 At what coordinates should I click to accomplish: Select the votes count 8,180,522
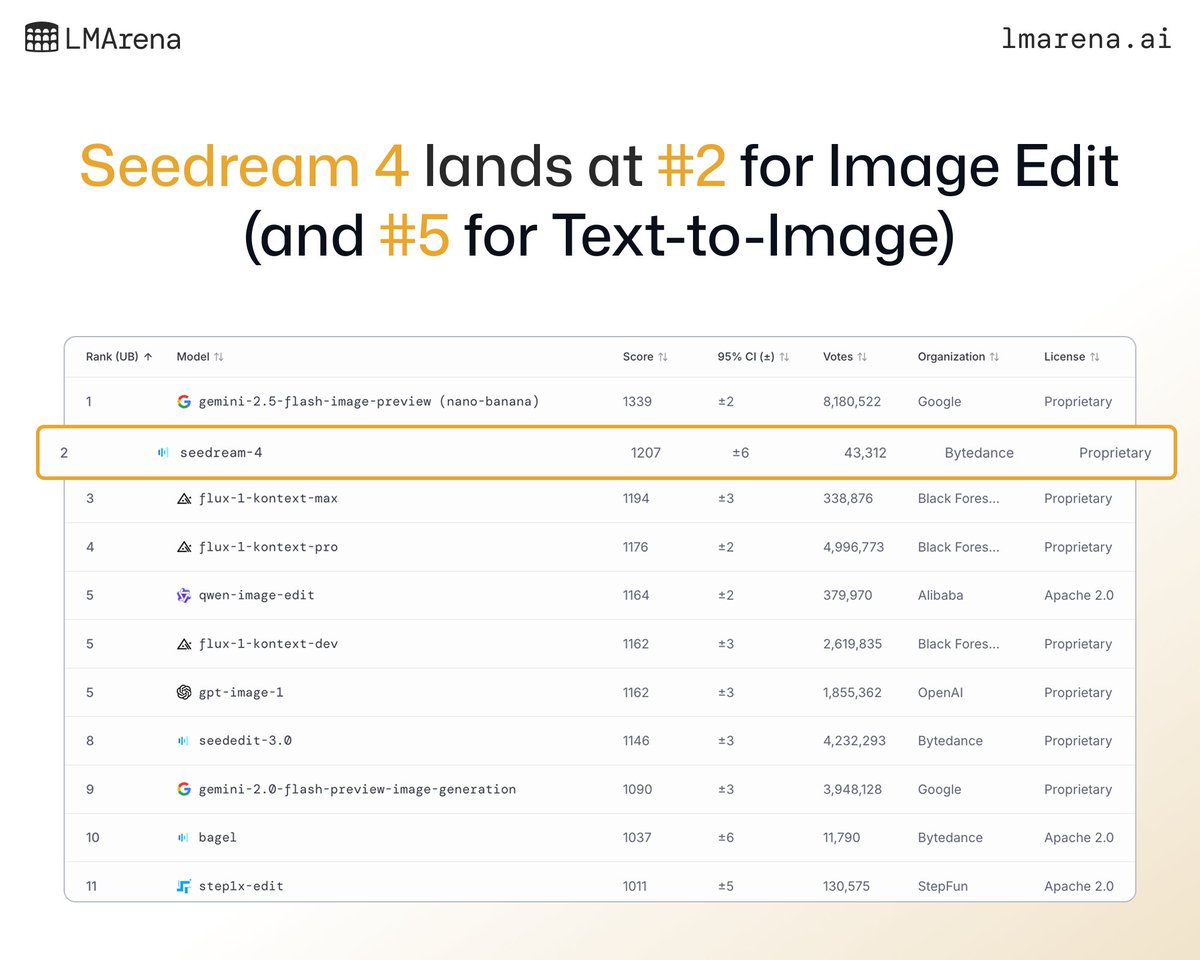852,401
